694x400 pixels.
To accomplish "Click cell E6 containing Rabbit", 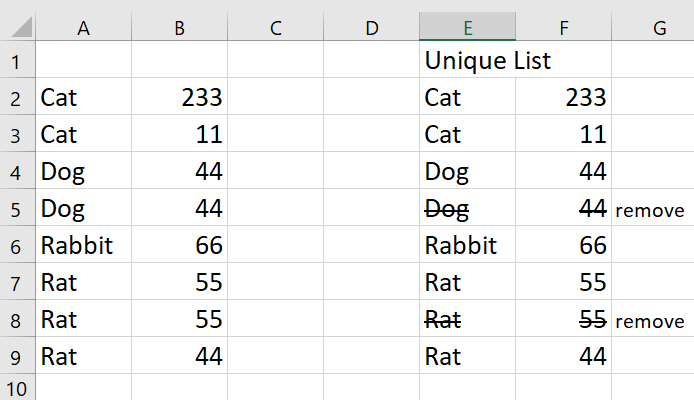I will 468,244.
